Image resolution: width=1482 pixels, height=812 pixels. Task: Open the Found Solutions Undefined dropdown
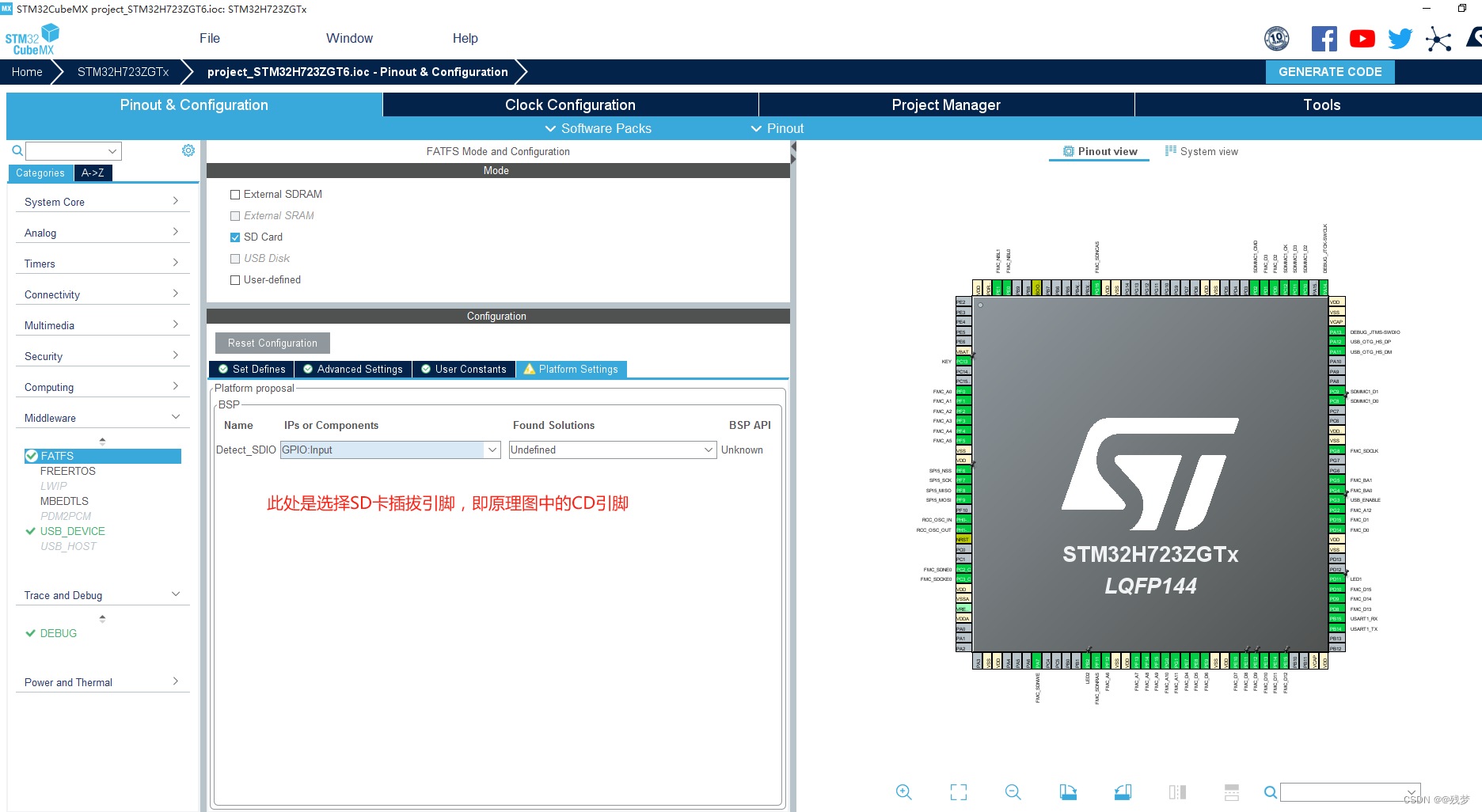pyautogui.click(x=613, y=450)
